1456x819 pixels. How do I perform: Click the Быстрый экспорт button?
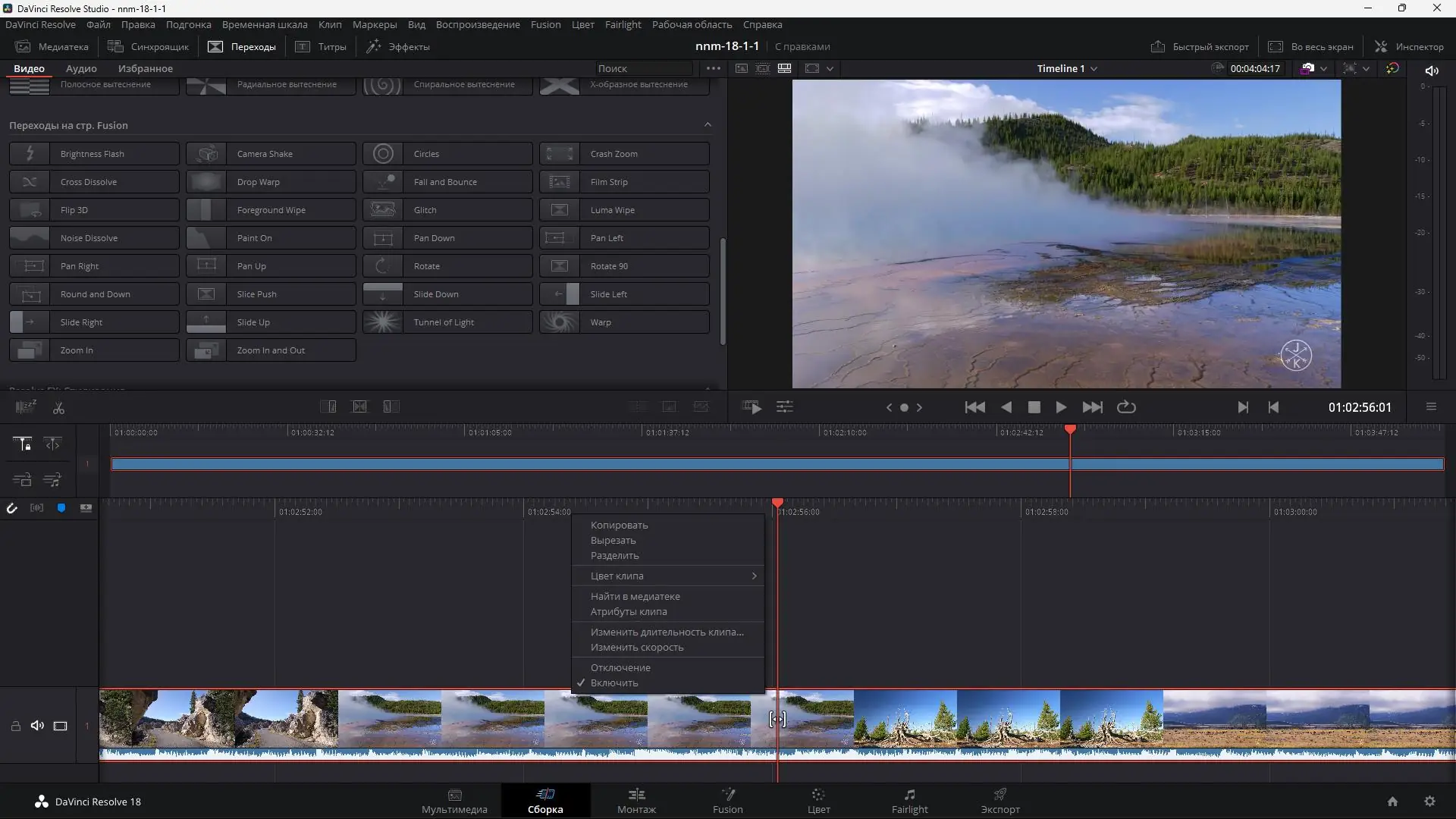1199,46
